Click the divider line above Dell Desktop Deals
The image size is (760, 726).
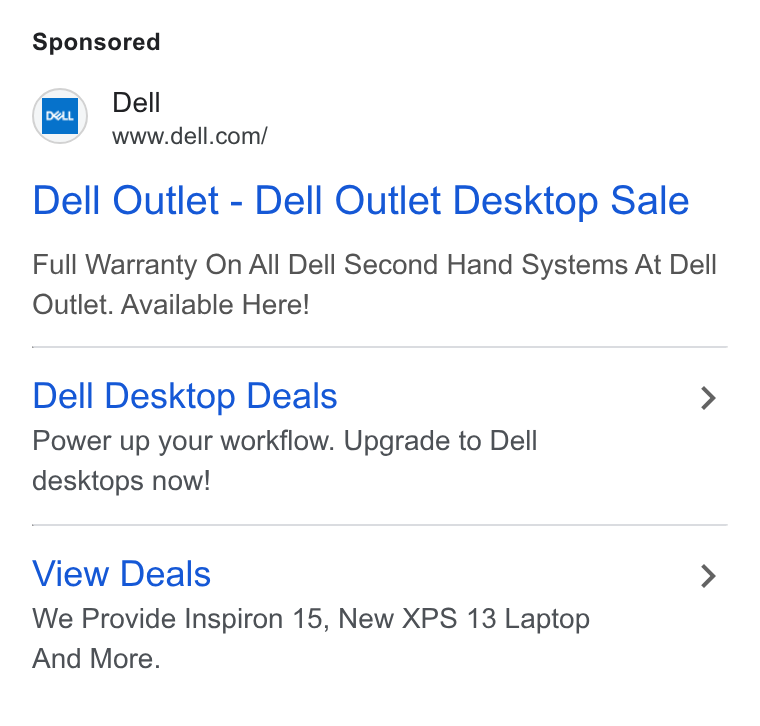pyautogui.click(x=380, y=347)
